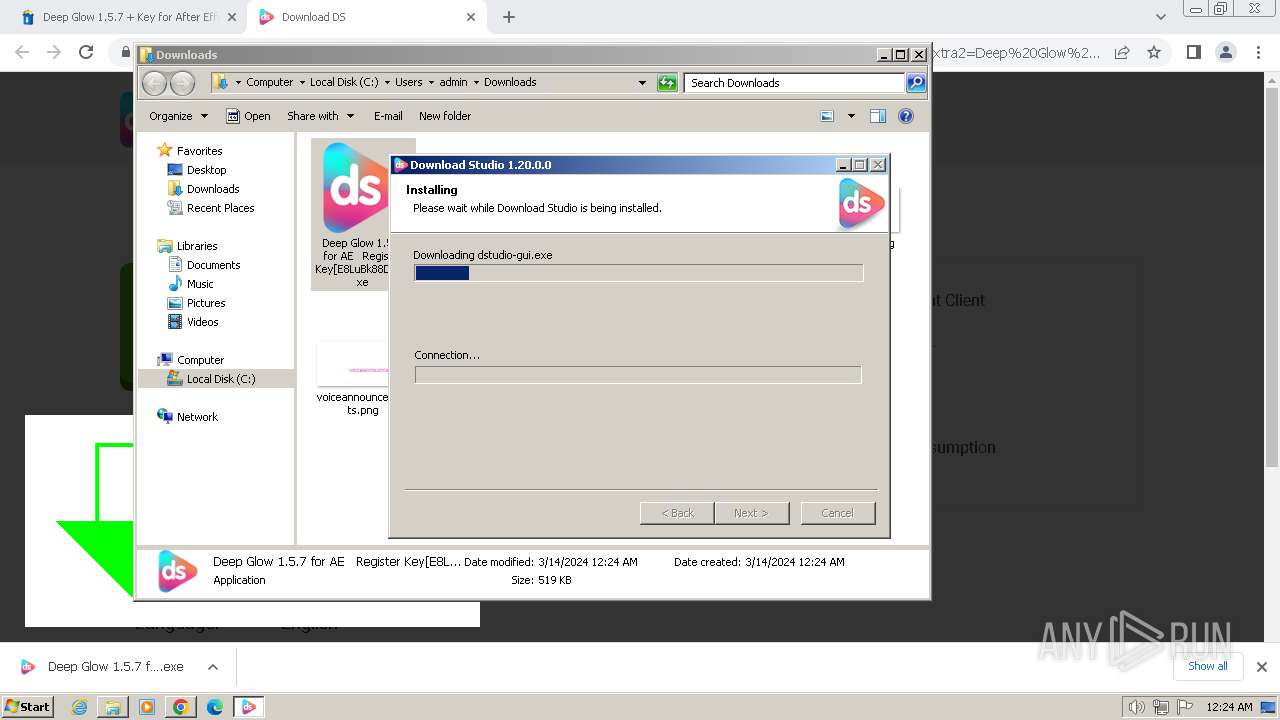The image size is (1280, 720).
Task: Open Windows Explorer taskbar icon
Action: (x=113, y=707)
